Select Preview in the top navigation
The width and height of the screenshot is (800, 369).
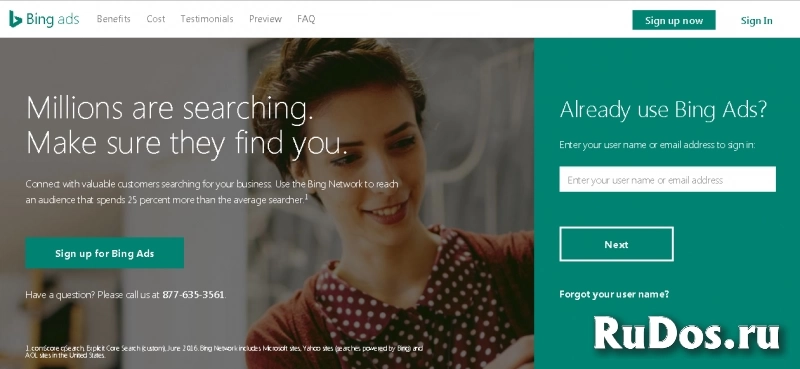click(x=265, y=19)
